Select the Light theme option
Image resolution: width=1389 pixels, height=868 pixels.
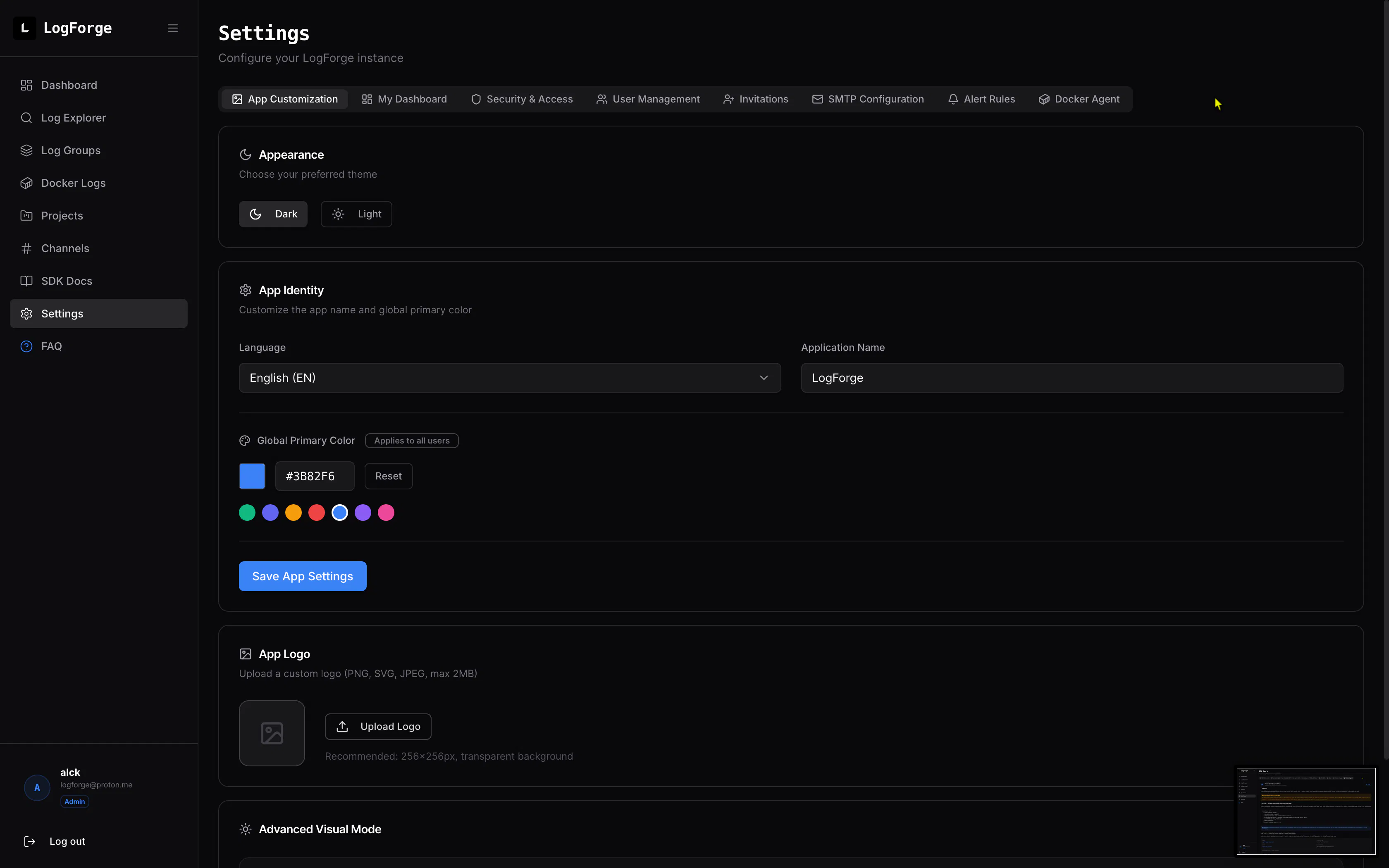pyautogui.click(x=356, y=214)
